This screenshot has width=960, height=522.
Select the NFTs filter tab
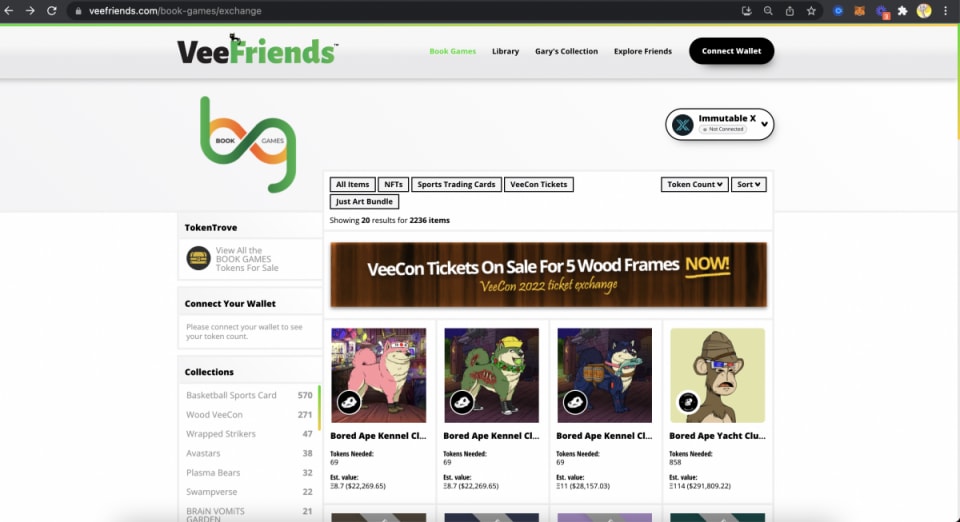coord(393,184)
